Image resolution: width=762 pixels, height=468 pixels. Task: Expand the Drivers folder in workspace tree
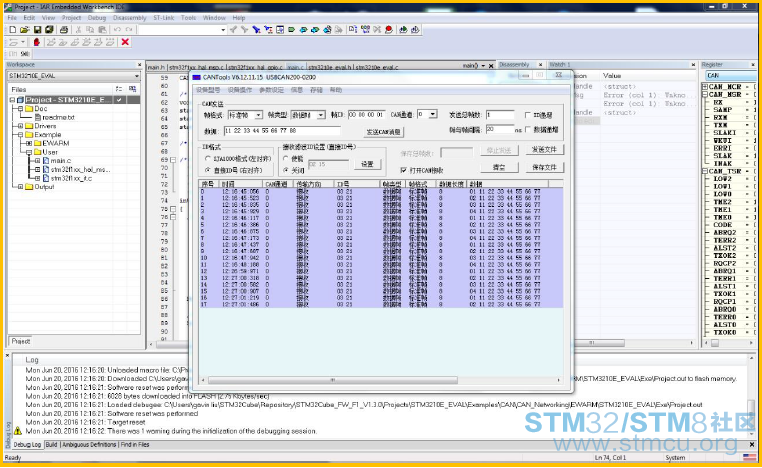20,126
